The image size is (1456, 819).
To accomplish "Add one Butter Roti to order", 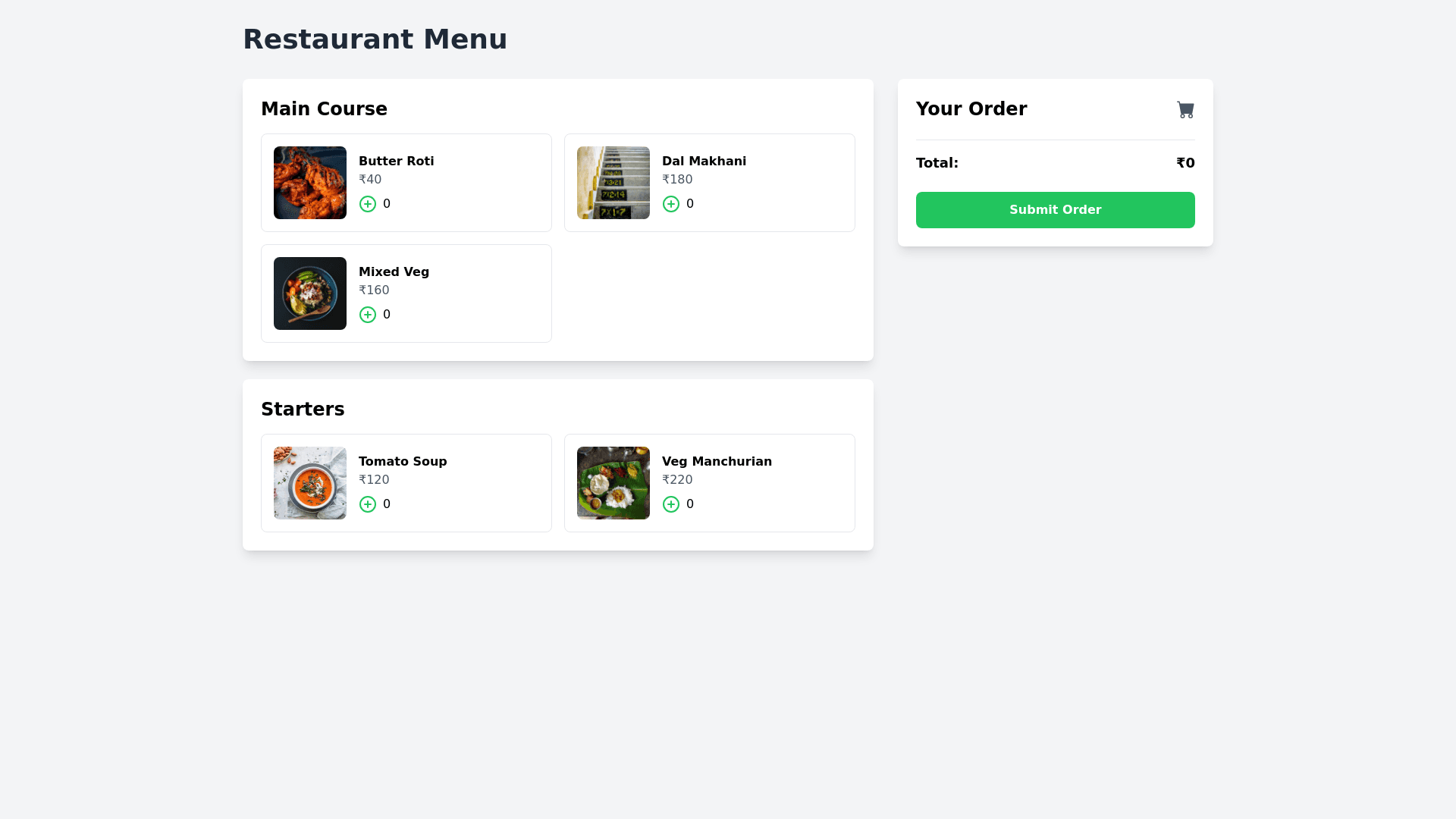I will tap(368, 204).
